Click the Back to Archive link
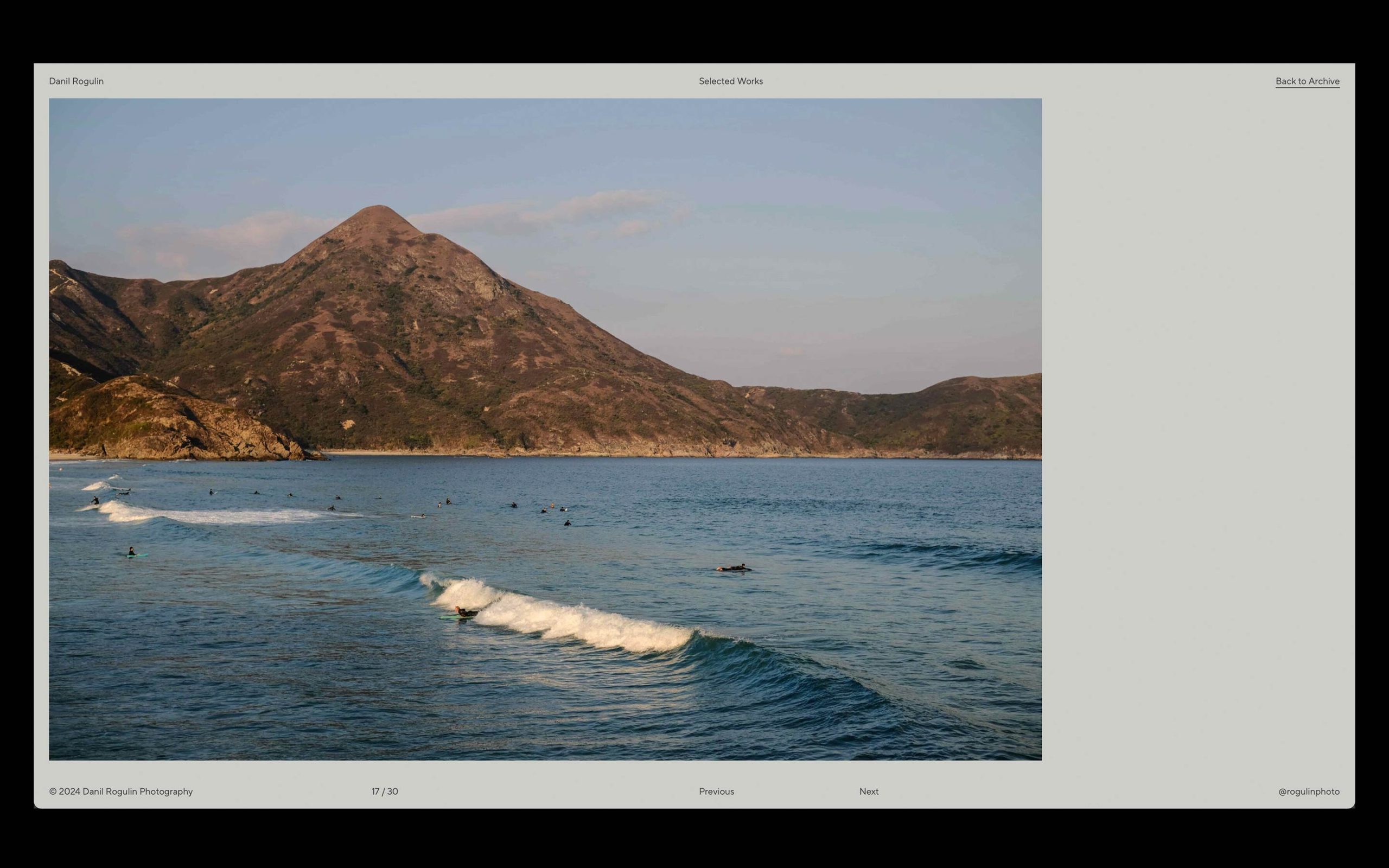 click(x=1307, y=81)
